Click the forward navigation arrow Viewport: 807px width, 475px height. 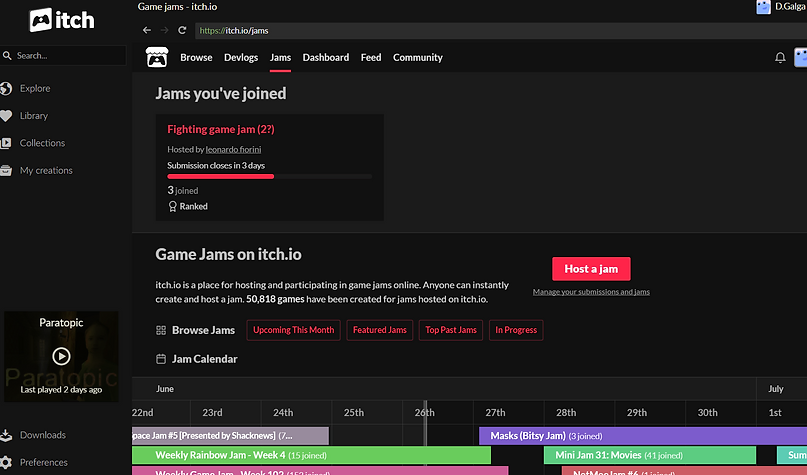(x=165, y=30)
